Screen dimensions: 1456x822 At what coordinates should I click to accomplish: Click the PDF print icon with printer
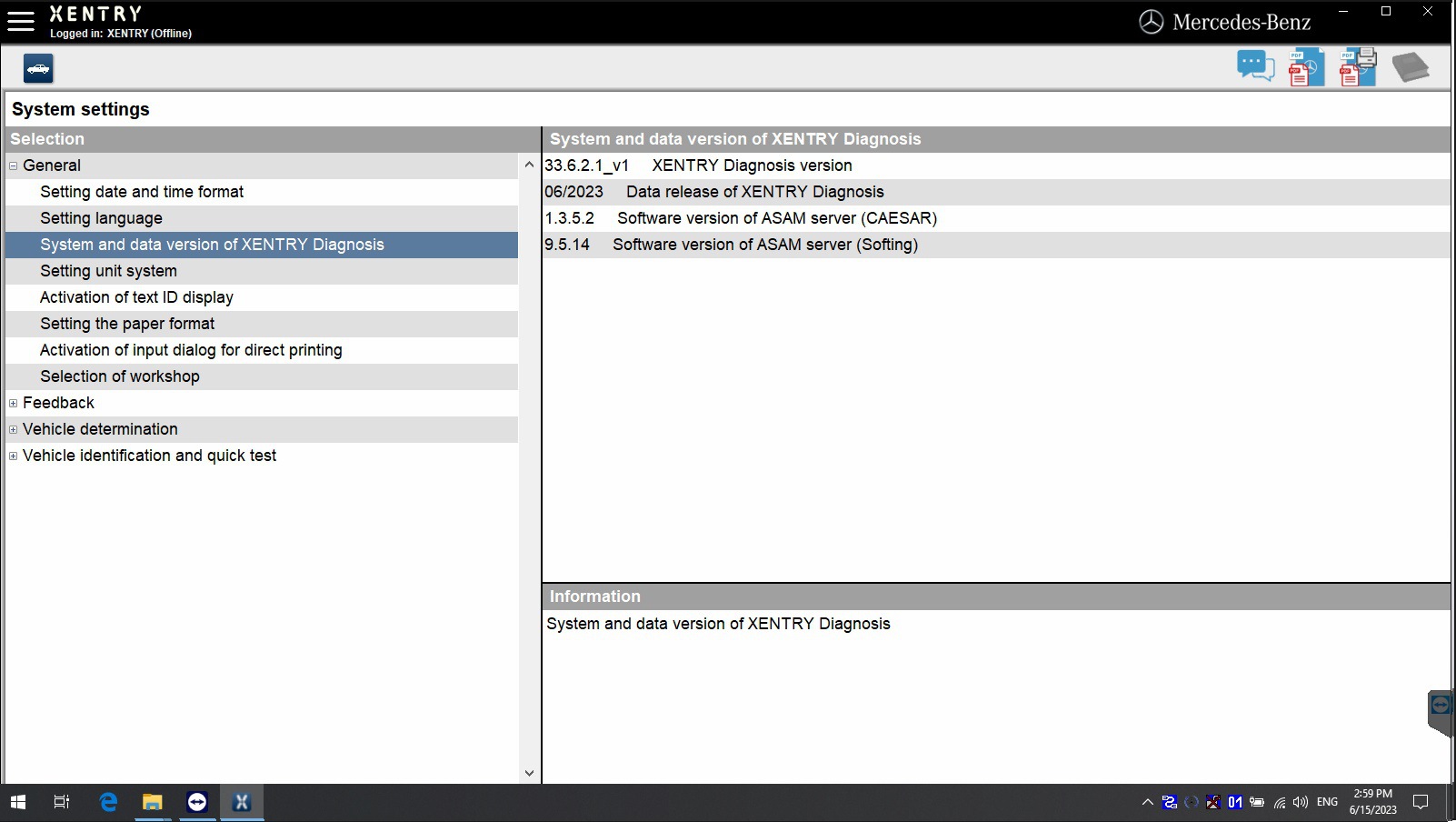(1358, 67)
